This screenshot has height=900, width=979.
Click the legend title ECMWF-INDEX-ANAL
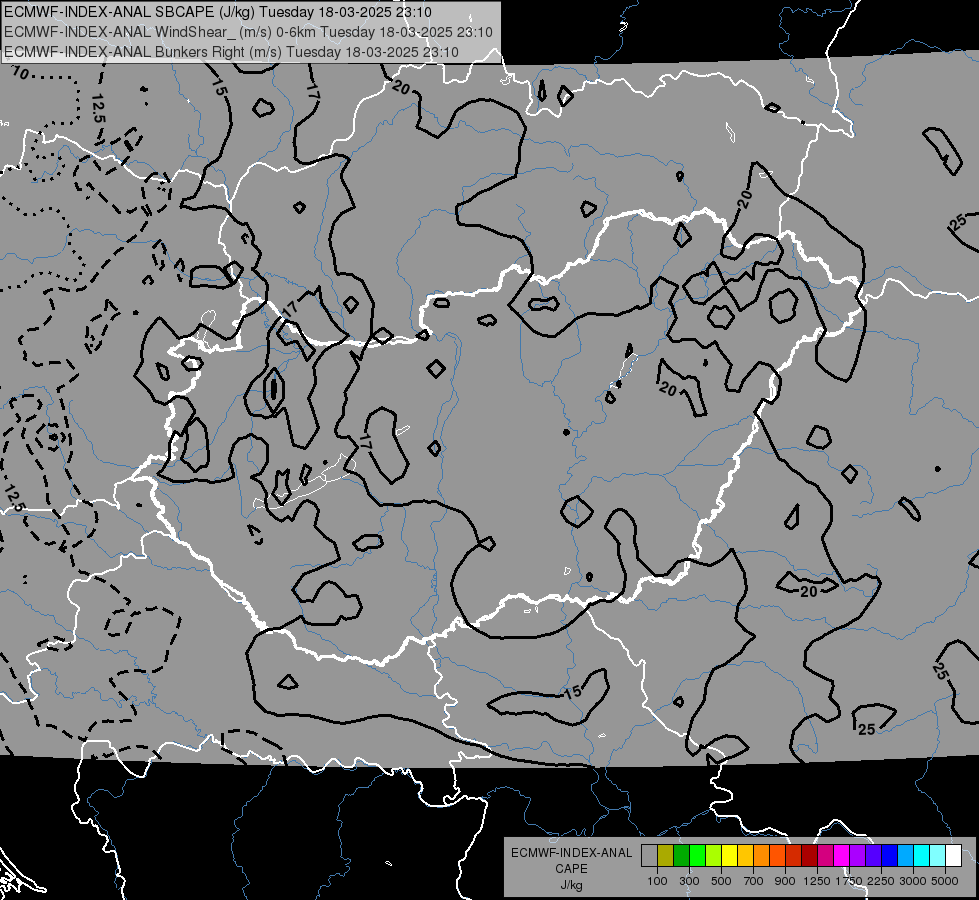click(571, 853)
